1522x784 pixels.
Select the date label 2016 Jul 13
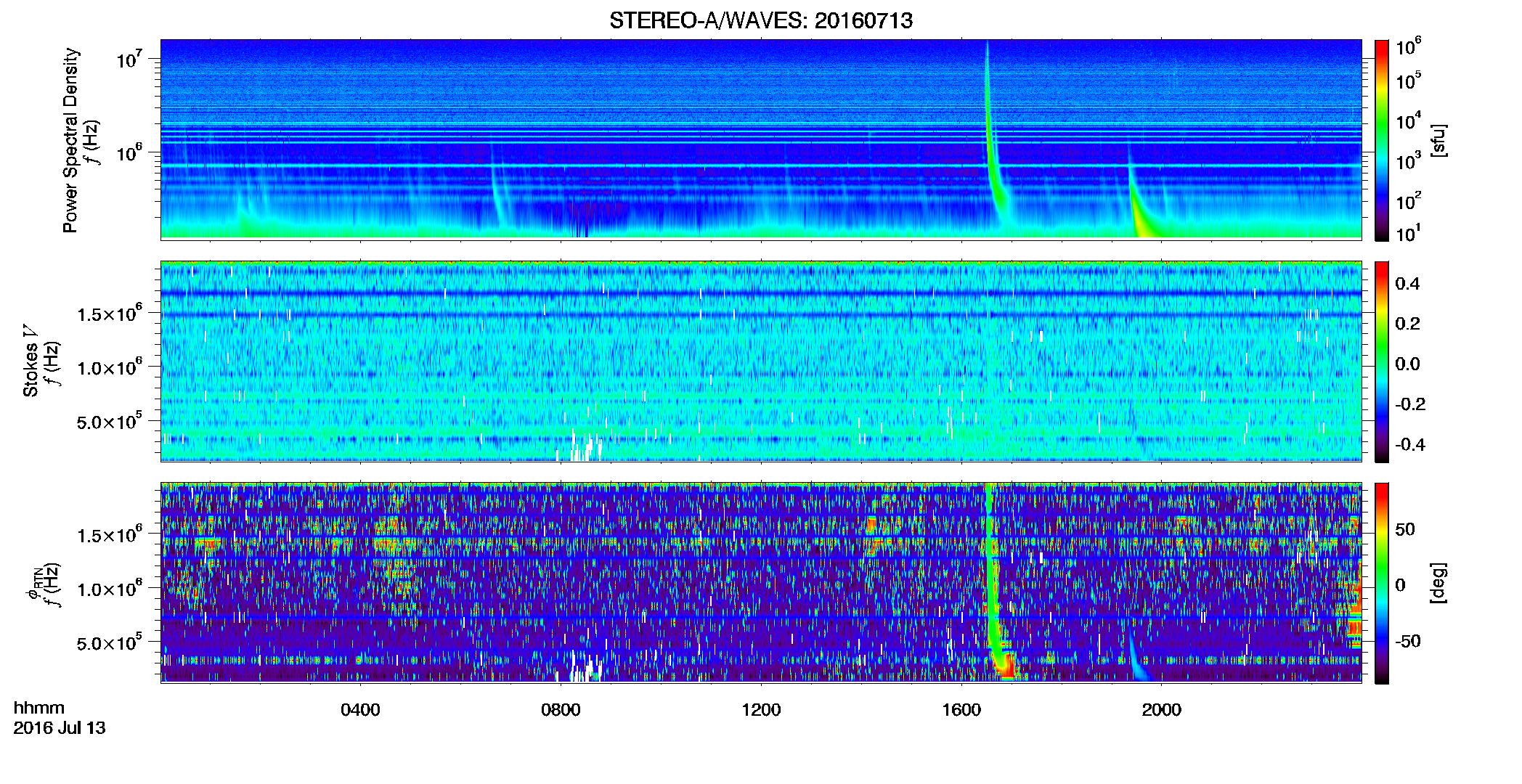coord(60,728)
